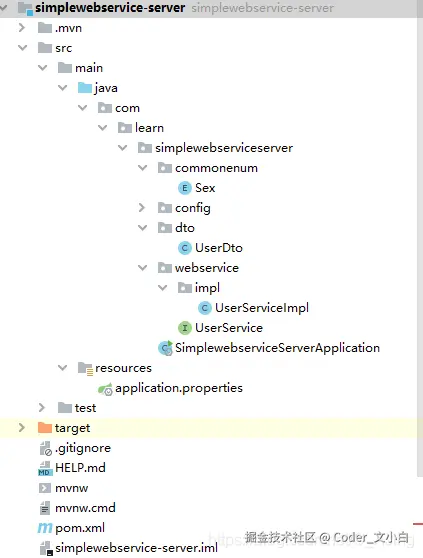Expand the test folder

point(42,407)
